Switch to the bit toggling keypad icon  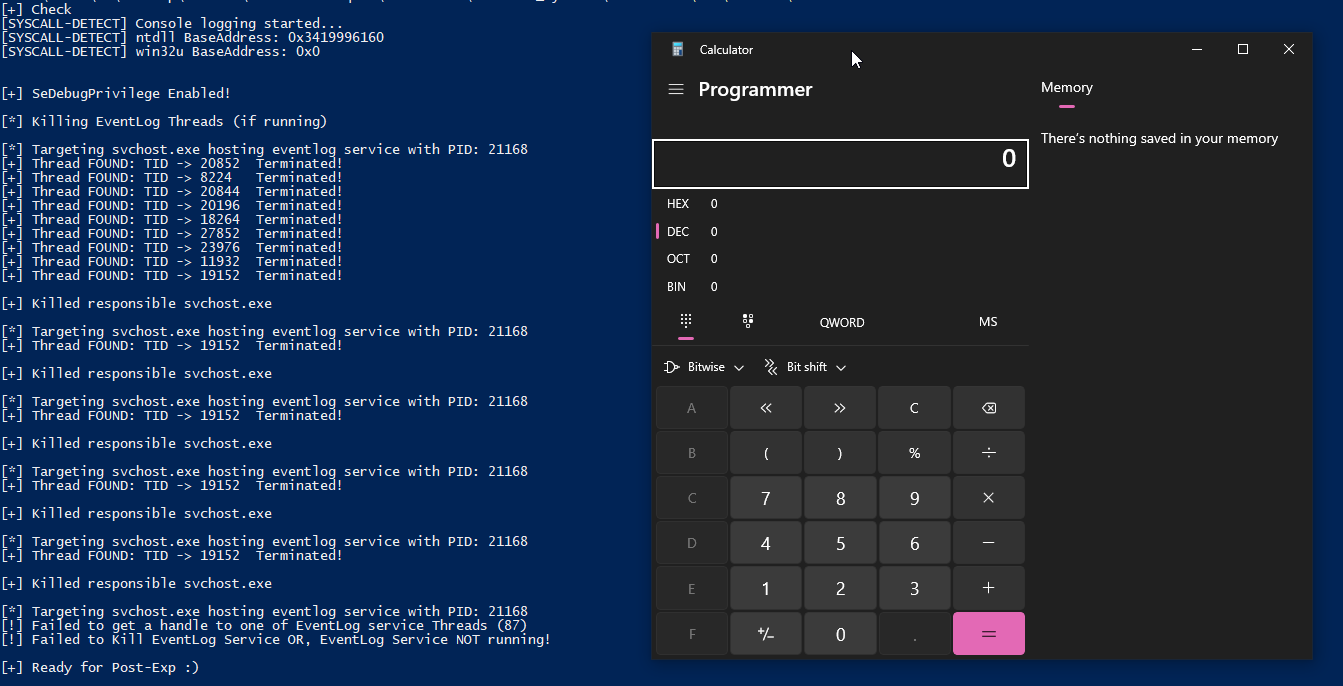click(748, 322)
